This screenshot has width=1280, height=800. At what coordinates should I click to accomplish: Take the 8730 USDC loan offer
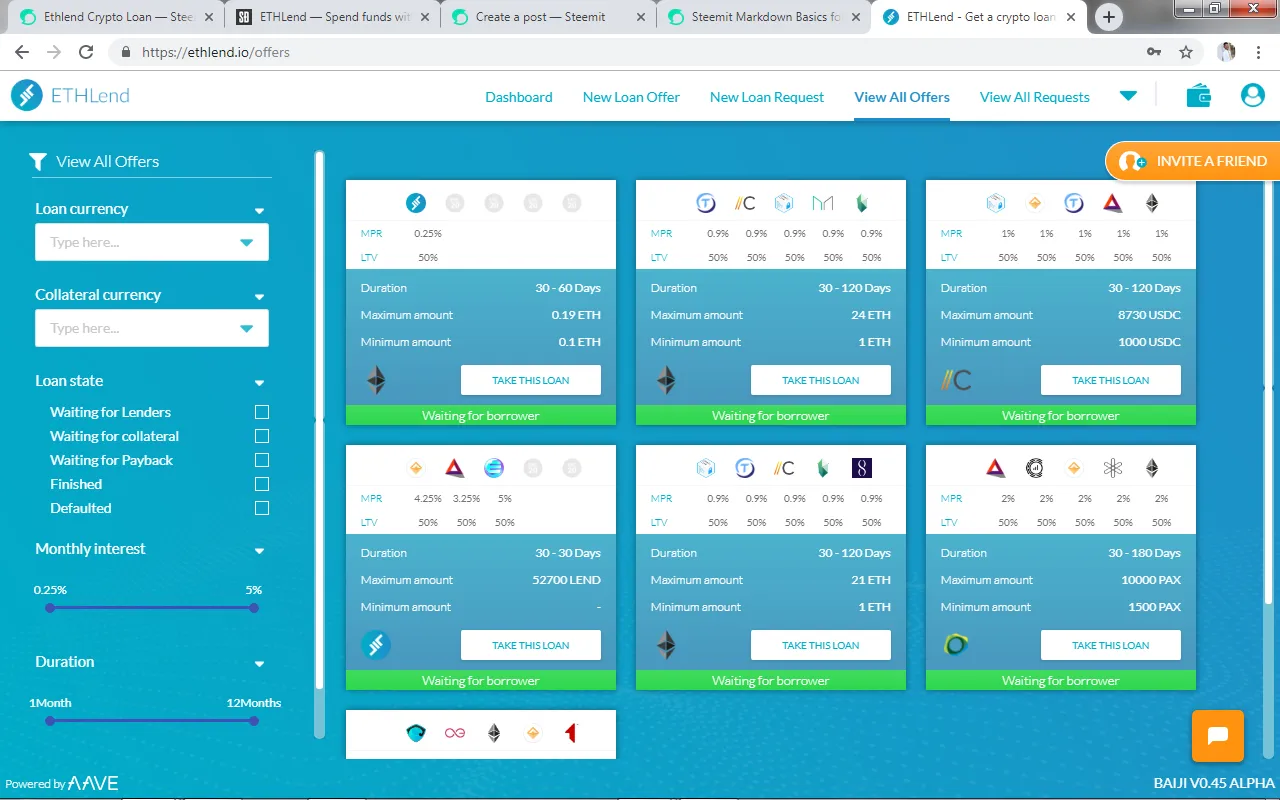1111,380
